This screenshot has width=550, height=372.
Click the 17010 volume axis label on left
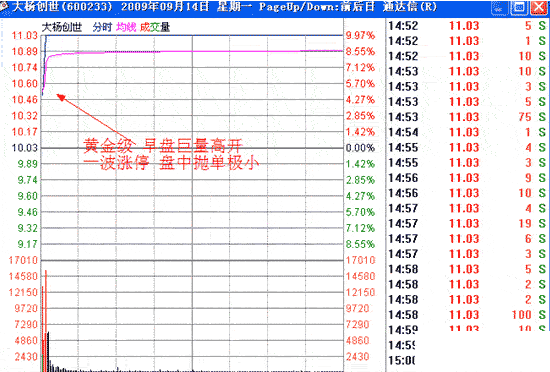[23, 260]
